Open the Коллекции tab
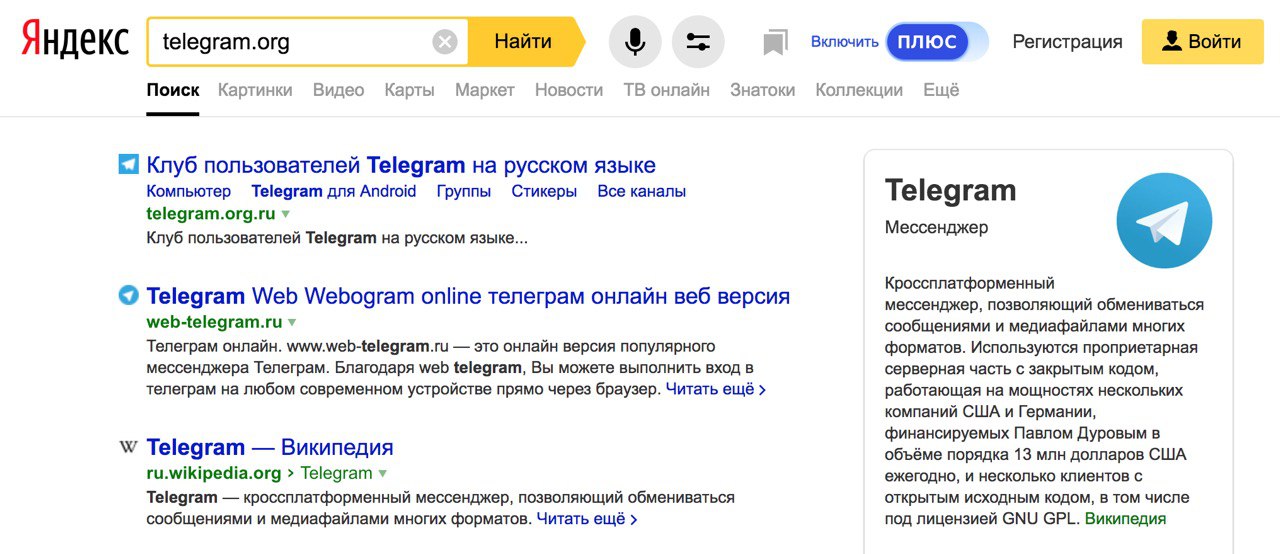Image resolution: width=1280 pixels, height=554 pixels. point(859,90)
